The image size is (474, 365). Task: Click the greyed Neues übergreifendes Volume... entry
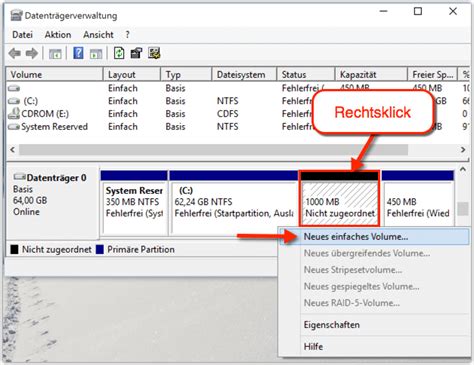click(373, 253)
